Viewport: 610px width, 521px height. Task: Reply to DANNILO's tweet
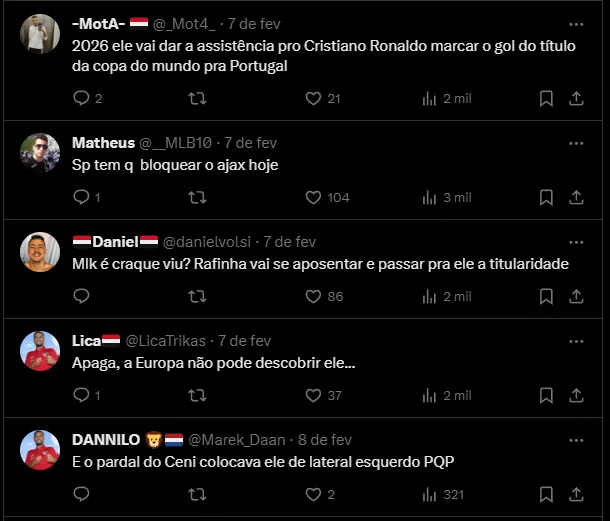[82, 494]
